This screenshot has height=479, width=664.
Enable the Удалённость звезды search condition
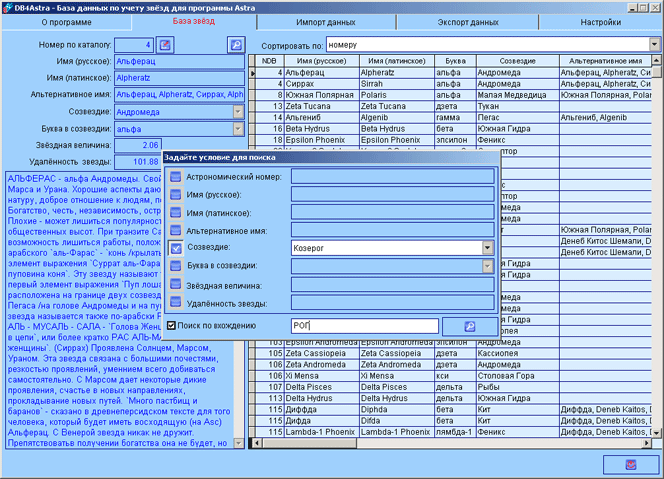coord(176,303)
